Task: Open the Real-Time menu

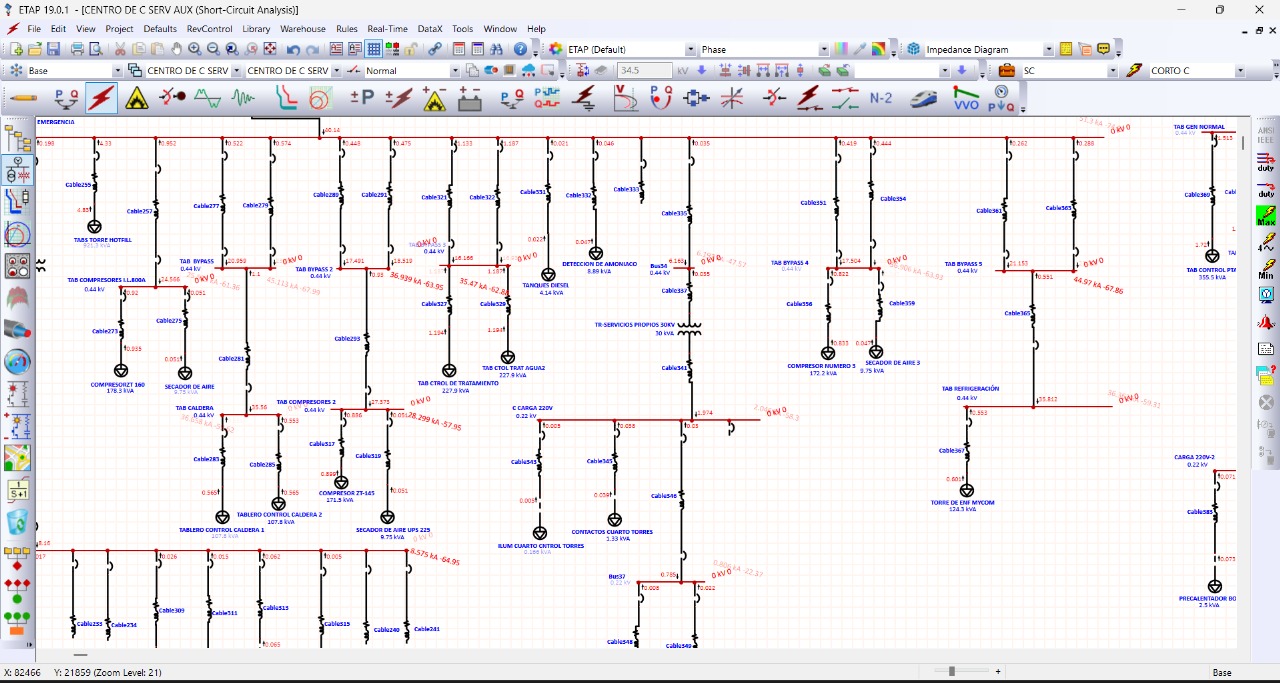Action: click(386, 29)
